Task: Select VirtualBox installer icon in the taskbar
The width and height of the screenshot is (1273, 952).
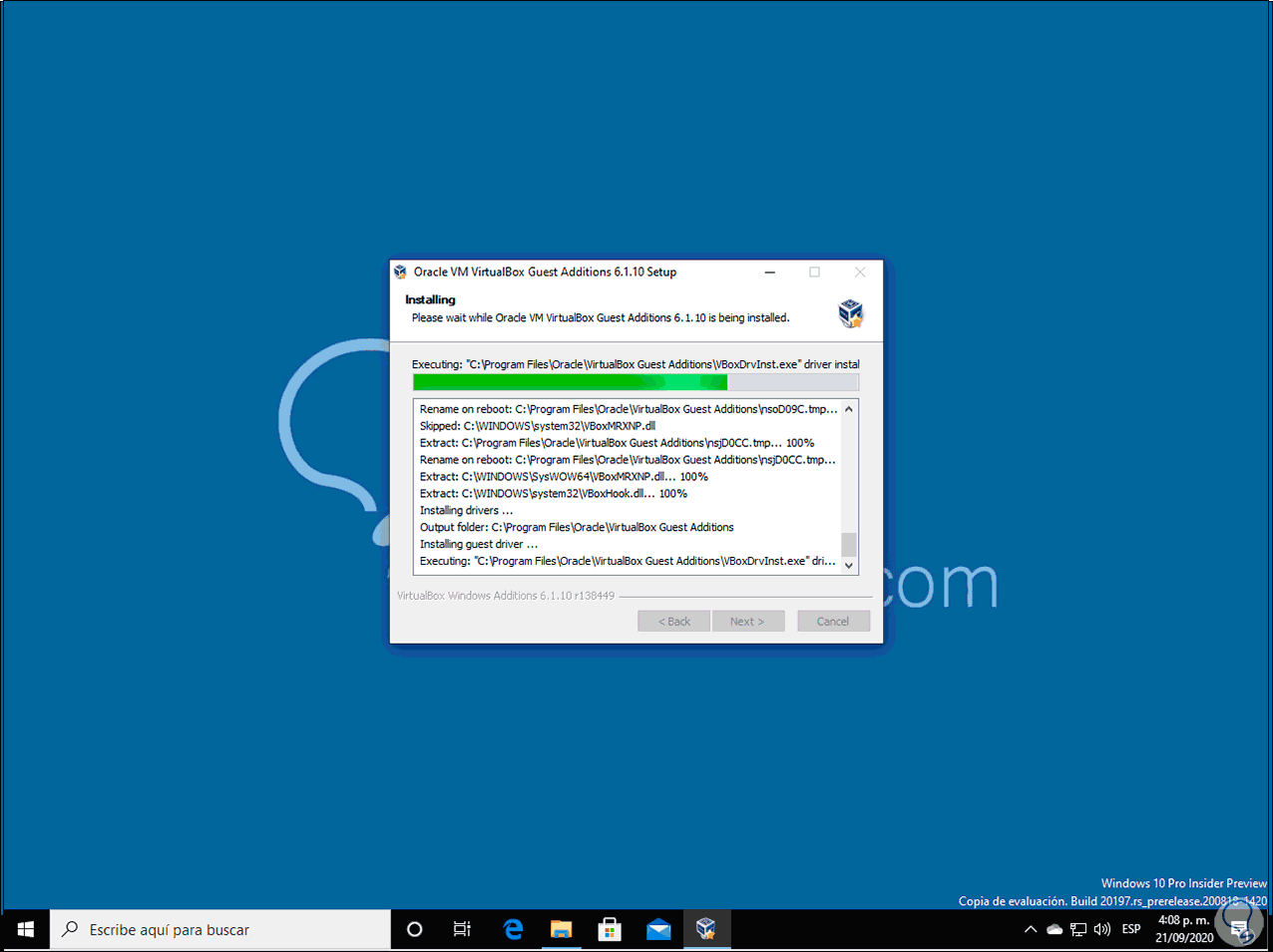Action: (x=706, y=929)
